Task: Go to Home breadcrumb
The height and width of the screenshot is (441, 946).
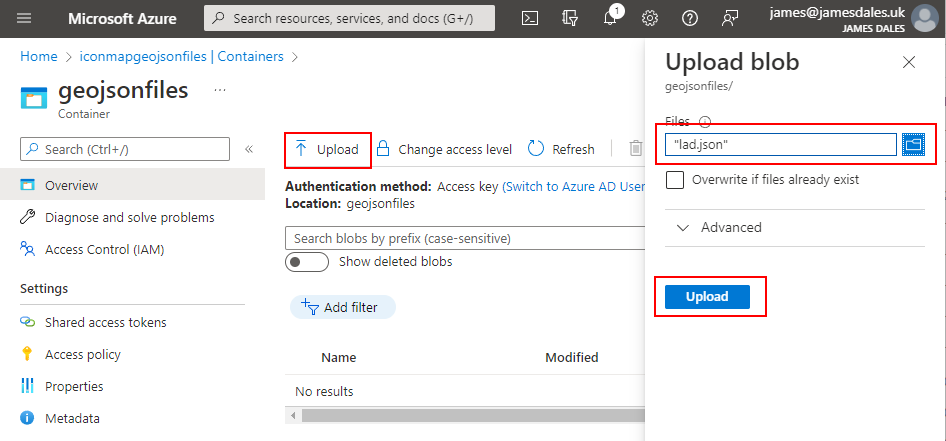Action: tap(39, 57)
